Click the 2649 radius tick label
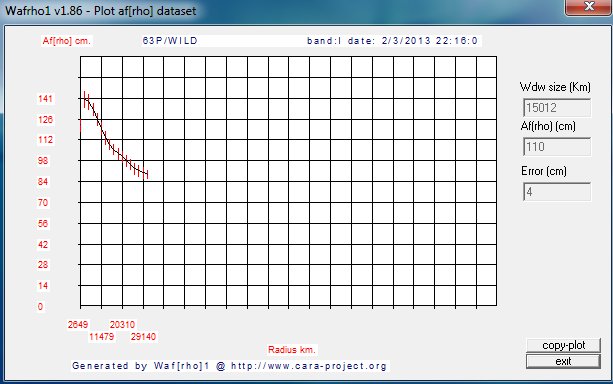Viewport: 613px width, 384px height. [78, 325]
